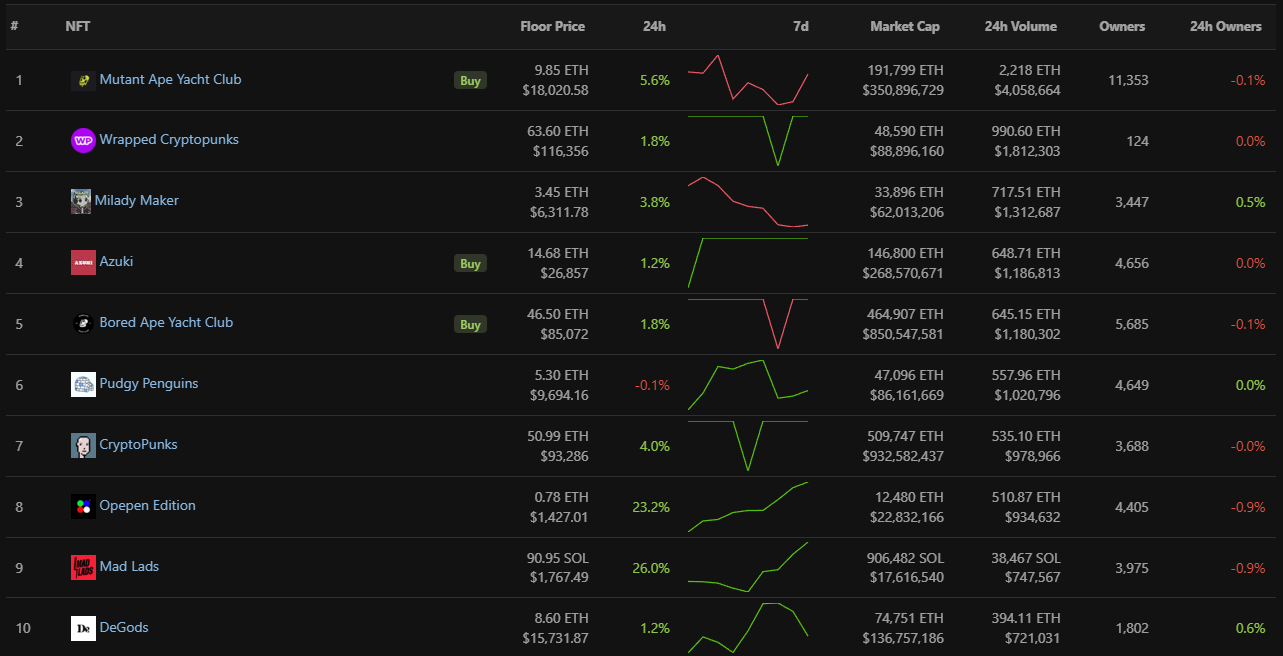Screen dimensions: 1283x656
Task: Click Buy for Bored Ape Yacht Club
Action: coord(470,324)
